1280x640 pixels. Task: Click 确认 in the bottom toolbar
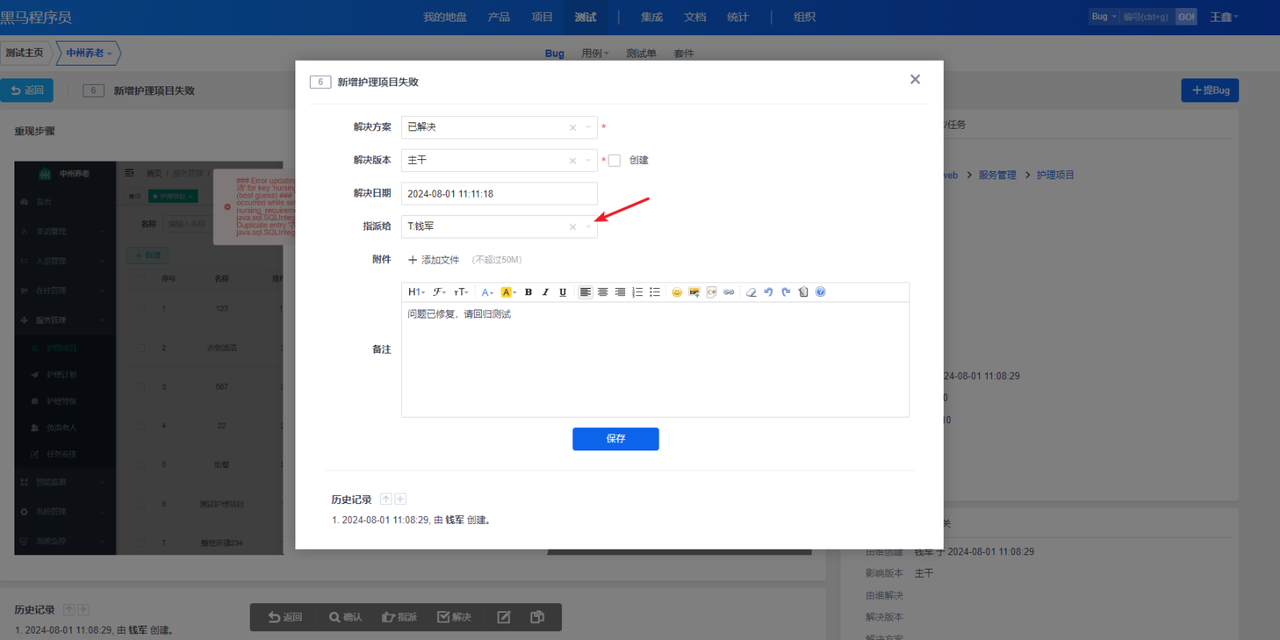pos(346,617)
